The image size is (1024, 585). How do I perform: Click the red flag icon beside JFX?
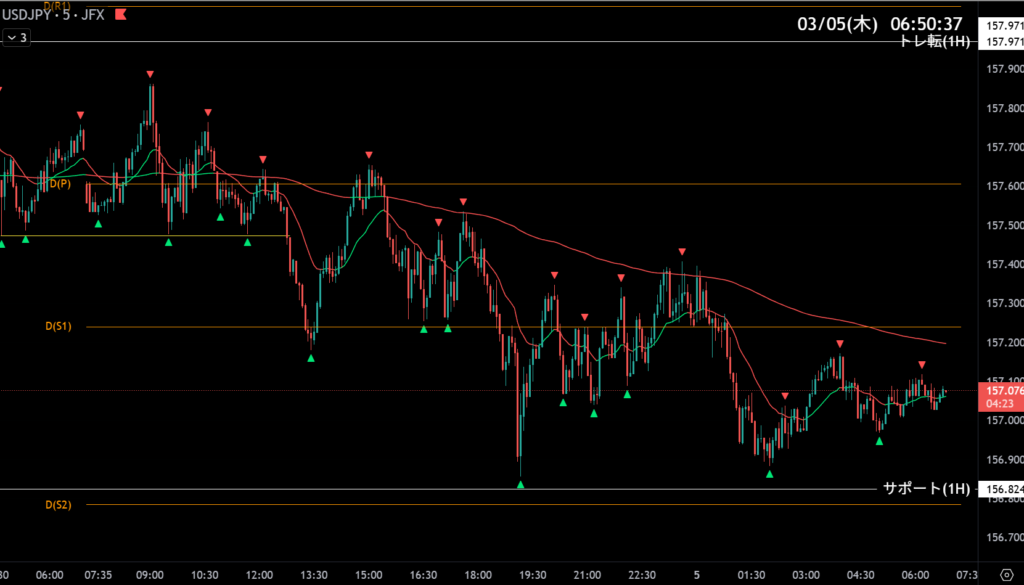pyautogui.click(x=121, y=16)
